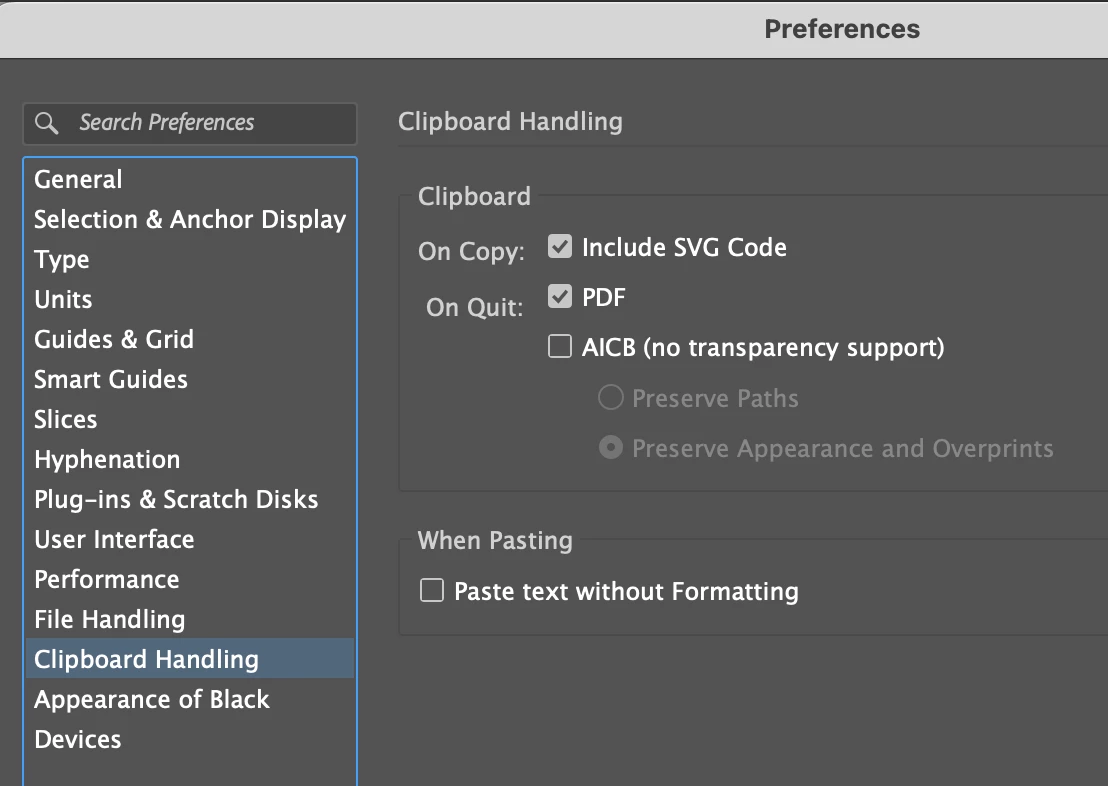This screenshot has height=786, width=1108.
Task: Select the Preserve Paths radio button
Action: click(x=610, y=398)
